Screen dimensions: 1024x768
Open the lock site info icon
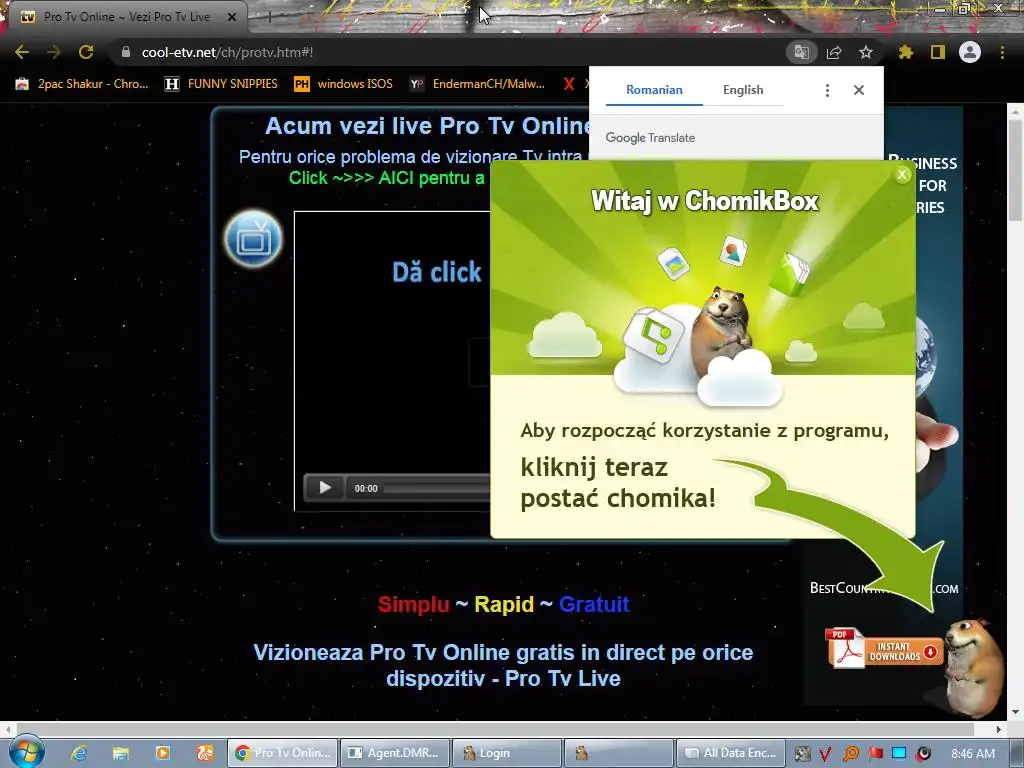pos(126,52)
